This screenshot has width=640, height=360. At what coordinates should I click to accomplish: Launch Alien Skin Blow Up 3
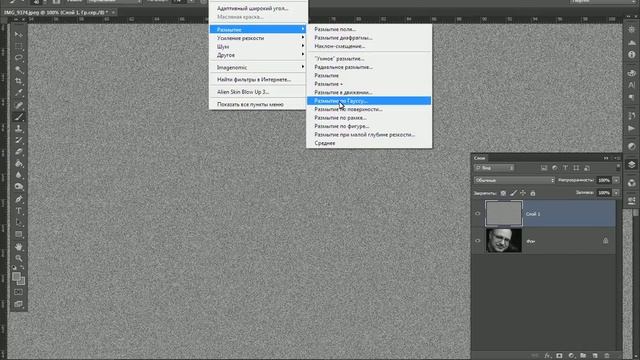258,92
